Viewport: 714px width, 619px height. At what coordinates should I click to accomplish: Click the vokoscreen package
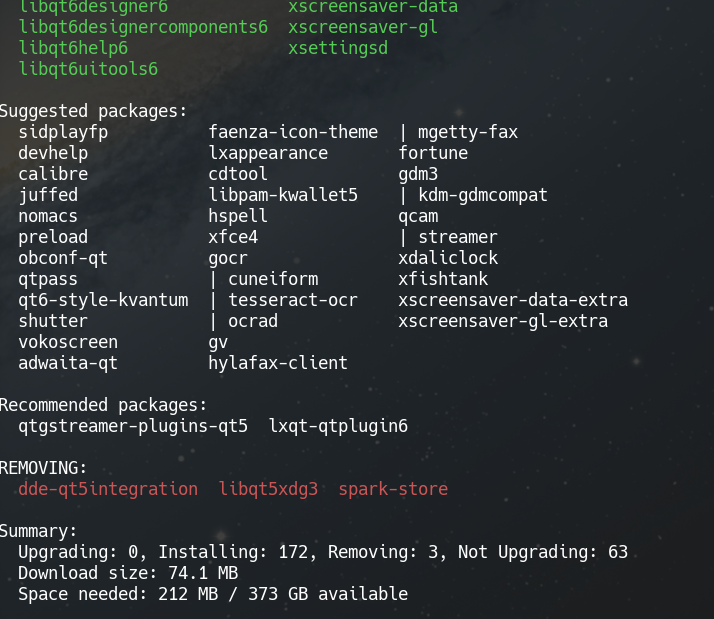68,342
